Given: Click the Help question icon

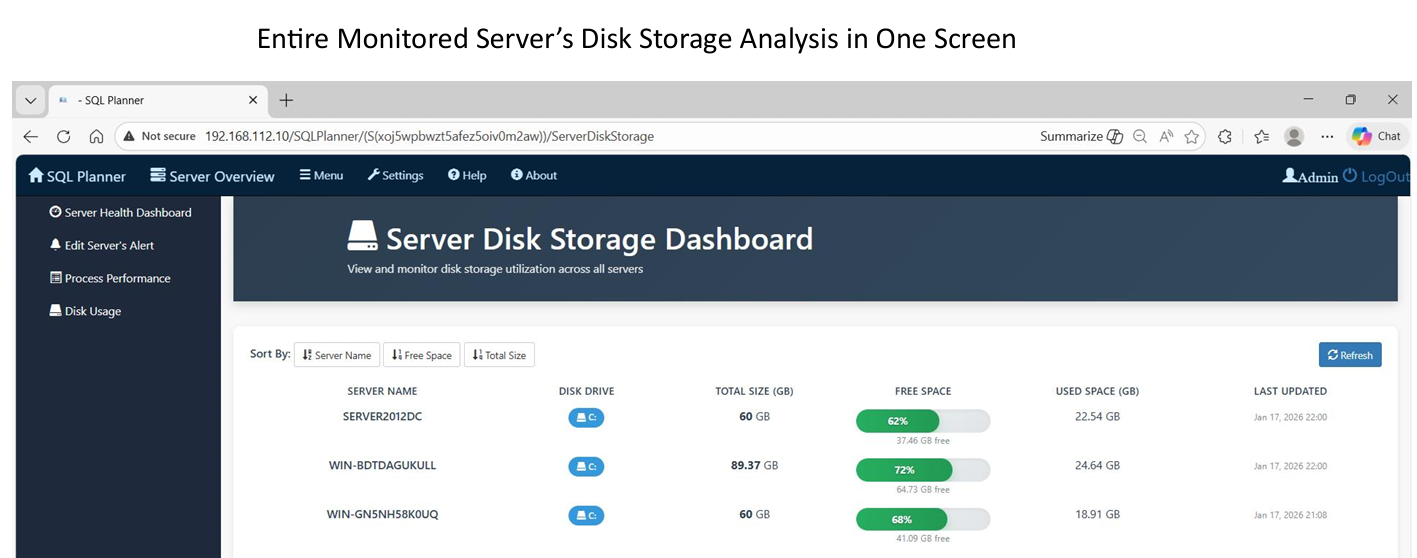Looking at the screenshot, I should tap(453, 175).
